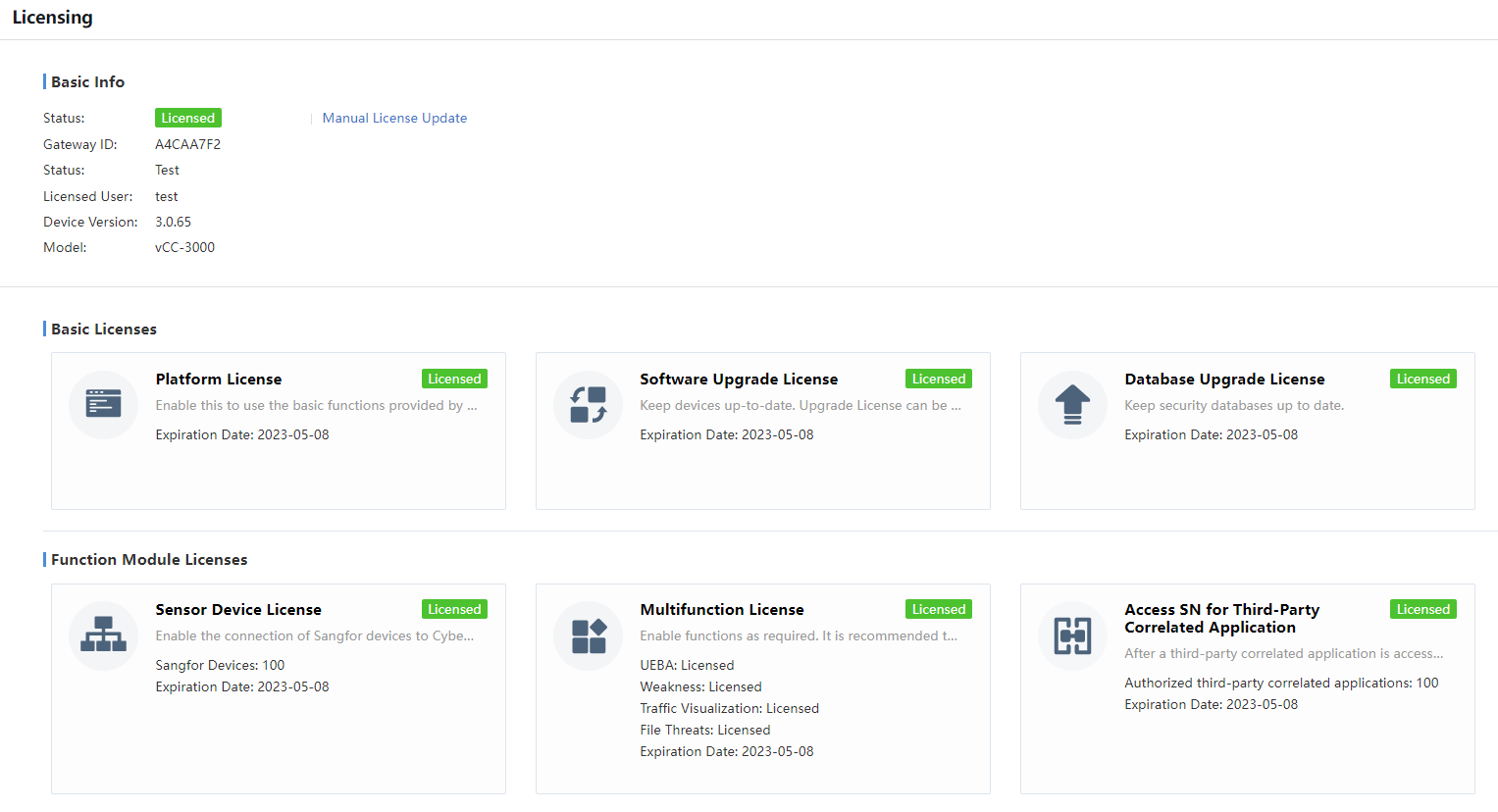1498x812 pixels.
Task: Click the Access SN for Third-Party title
Action: click(1221, 618)
